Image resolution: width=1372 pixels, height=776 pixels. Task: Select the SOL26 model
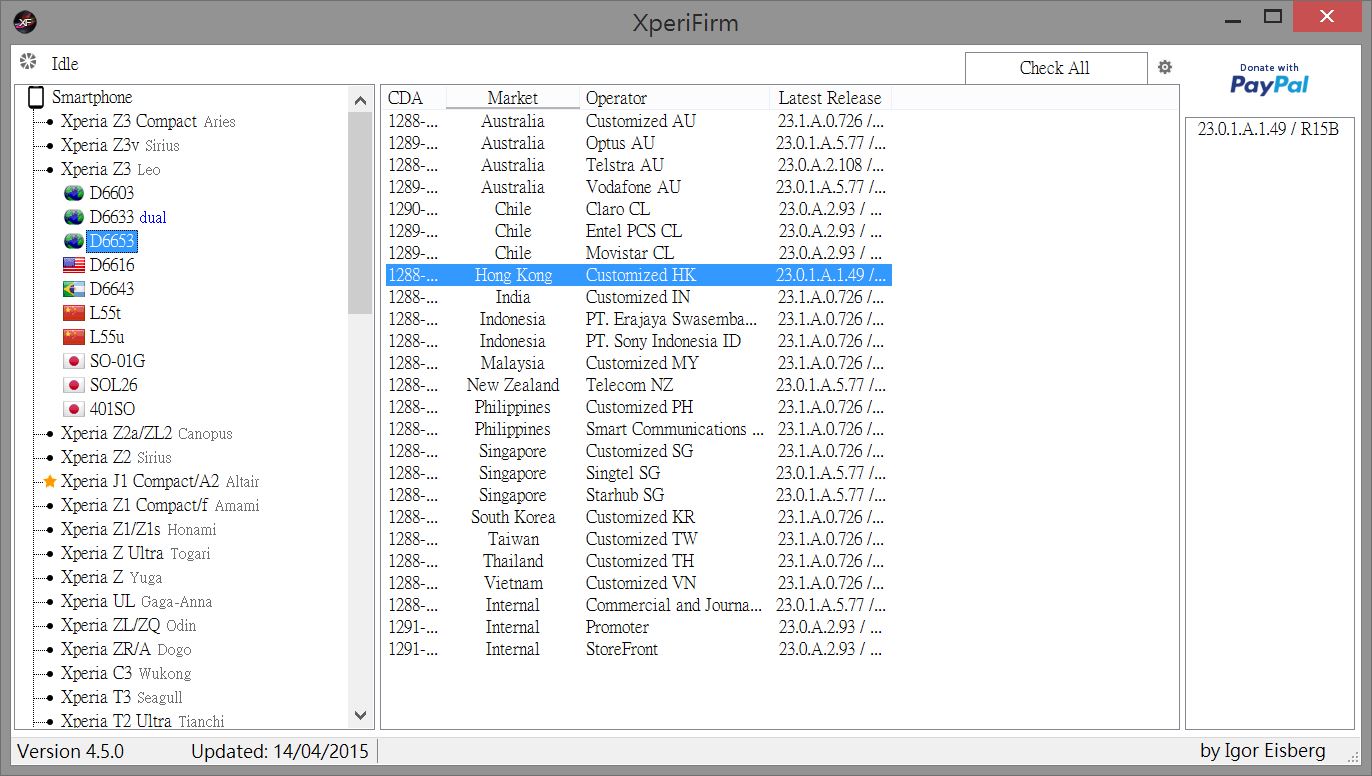[x=113, y=385]
